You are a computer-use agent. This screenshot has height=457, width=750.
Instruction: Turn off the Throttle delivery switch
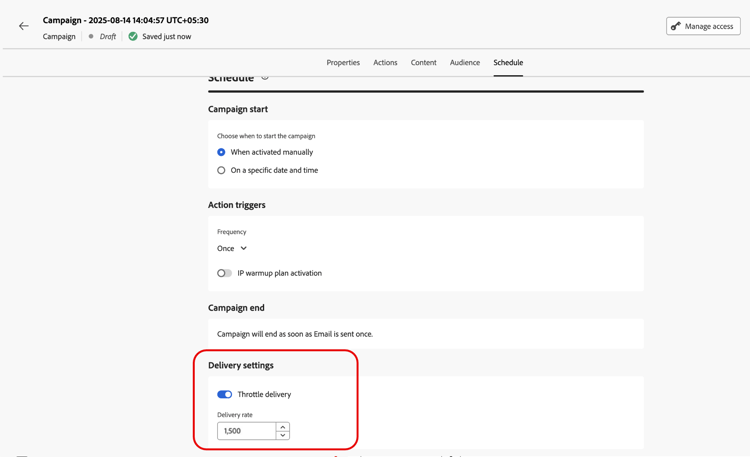click(224, 394)
